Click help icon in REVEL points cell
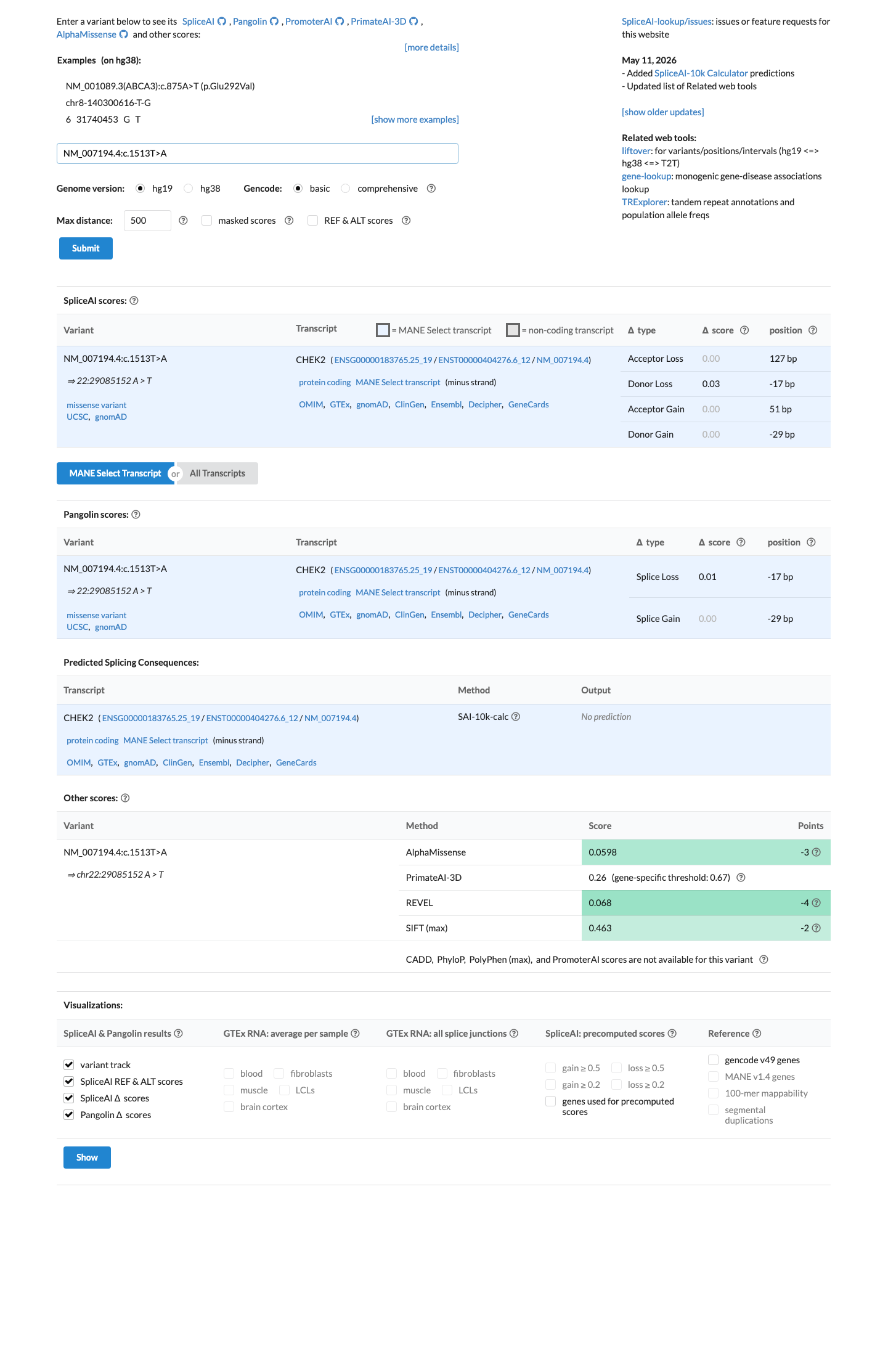 (816, 903)
